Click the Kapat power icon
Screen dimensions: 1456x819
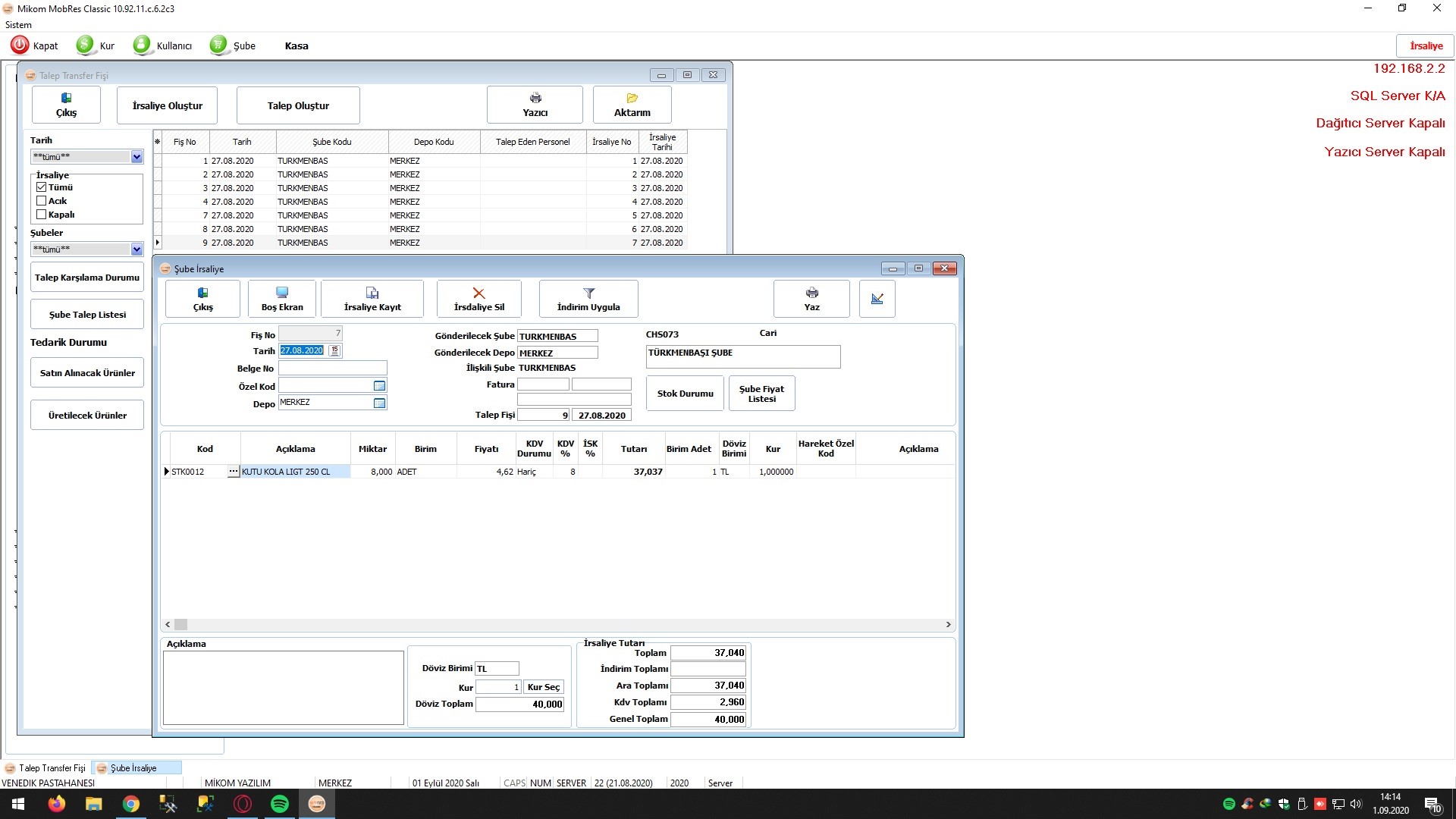pyautogui.click(x=20, y=45)
